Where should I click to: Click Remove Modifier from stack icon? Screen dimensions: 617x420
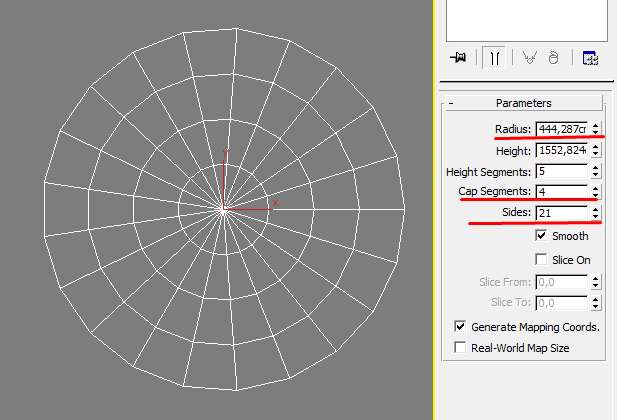point(553,59)
